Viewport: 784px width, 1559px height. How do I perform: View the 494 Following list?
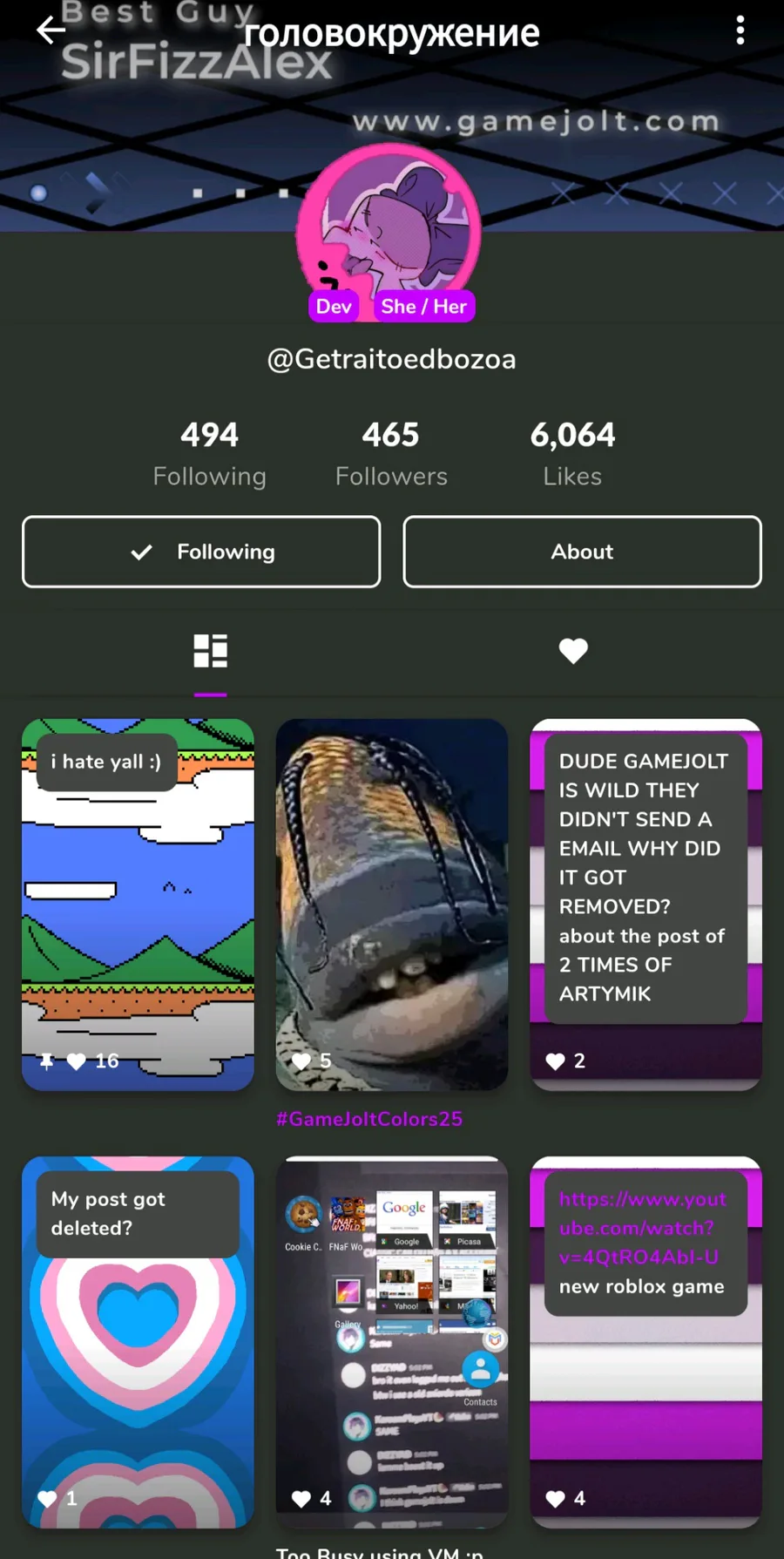click(x=210, y=453)
